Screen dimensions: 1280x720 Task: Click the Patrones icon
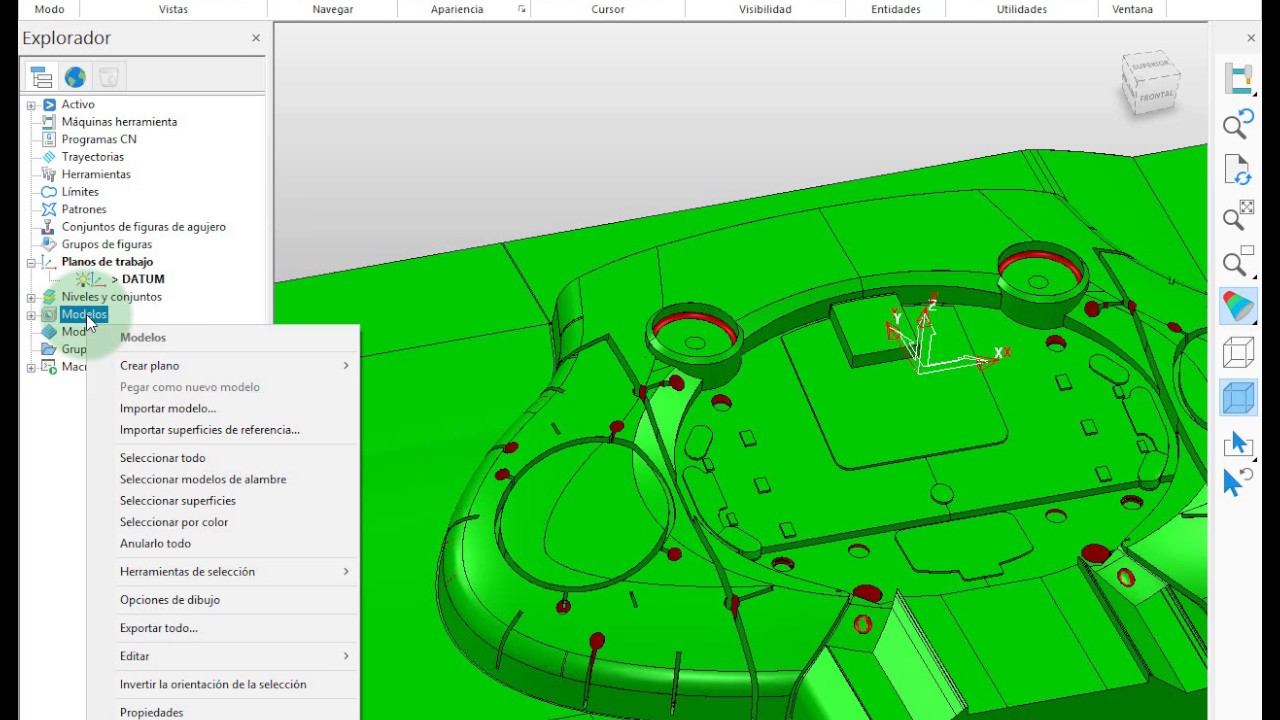tap(49, 209)
